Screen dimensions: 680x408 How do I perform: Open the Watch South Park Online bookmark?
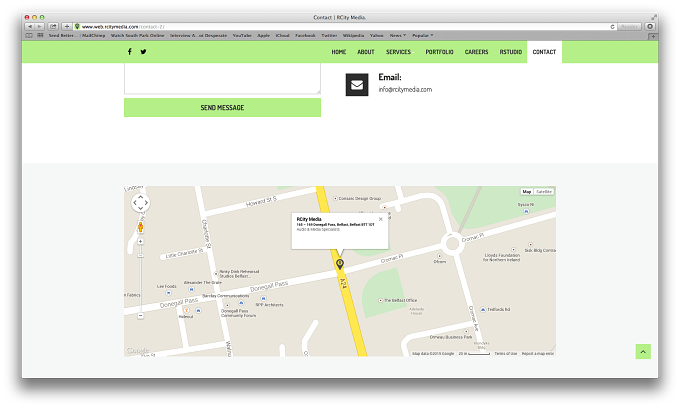coord(137,36)
